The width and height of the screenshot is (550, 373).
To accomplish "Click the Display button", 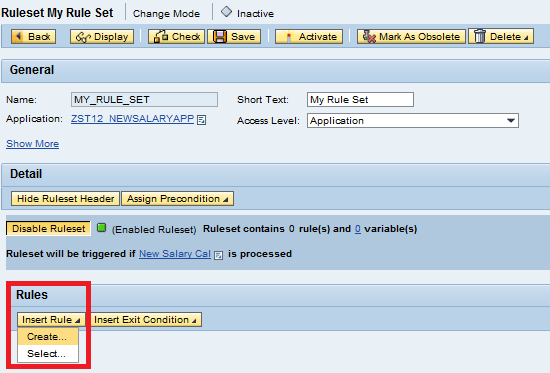I will [102, 36].
